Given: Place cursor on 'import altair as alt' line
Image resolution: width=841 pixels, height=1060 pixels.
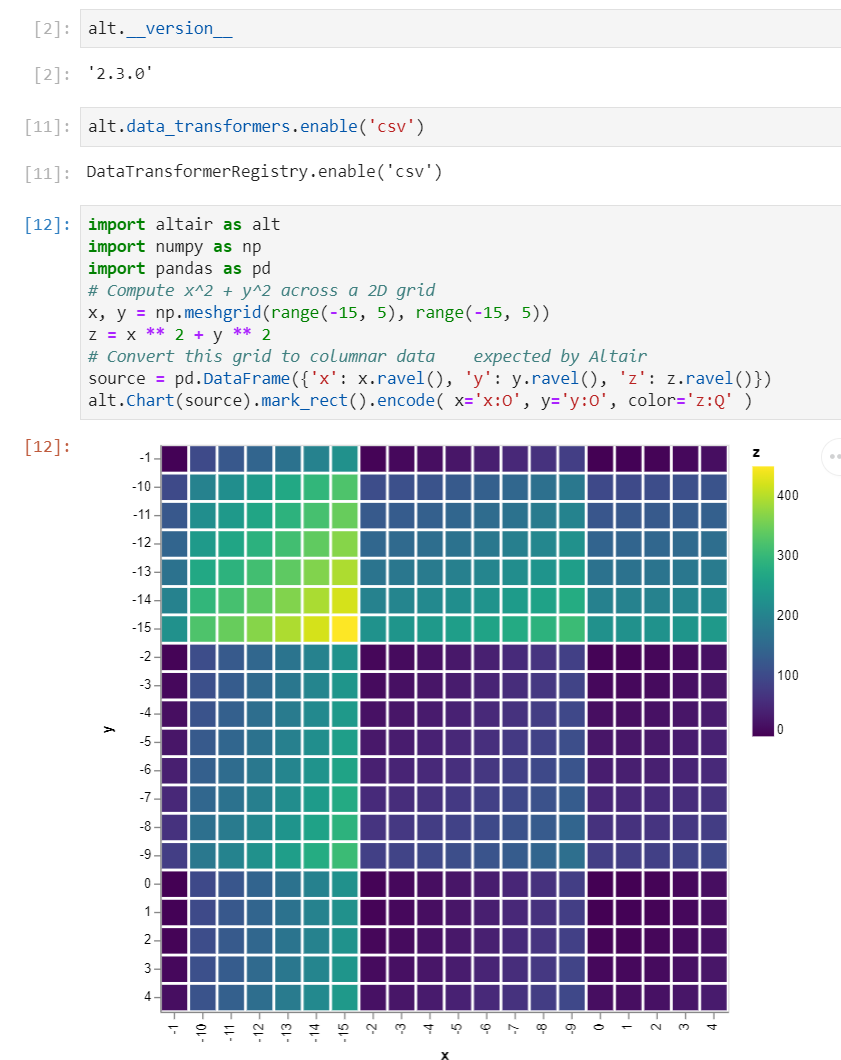Looking at the screenshot, I should 184,224.
